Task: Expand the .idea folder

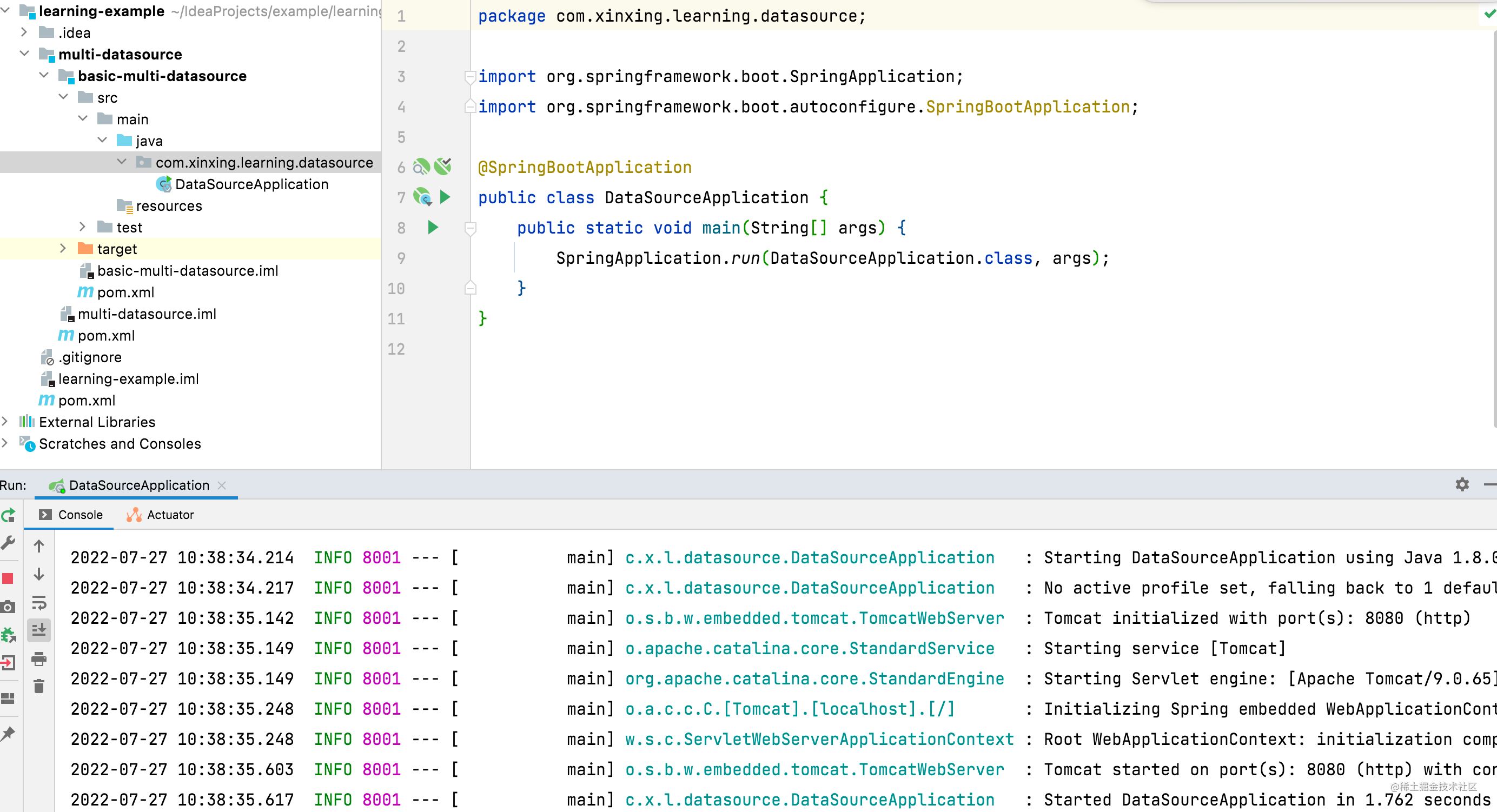Action: 24,32
